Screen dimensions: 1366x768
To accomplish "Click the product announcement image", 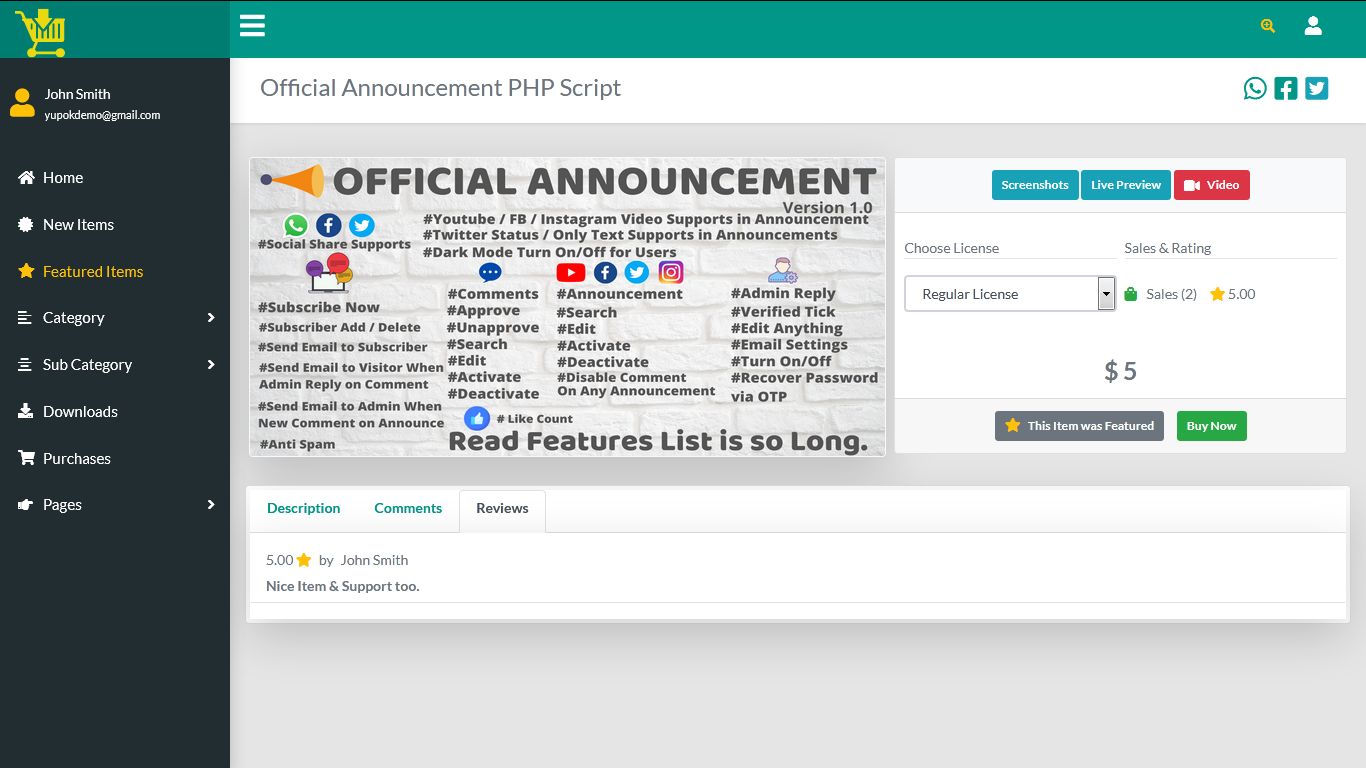I will pos(567,306).
